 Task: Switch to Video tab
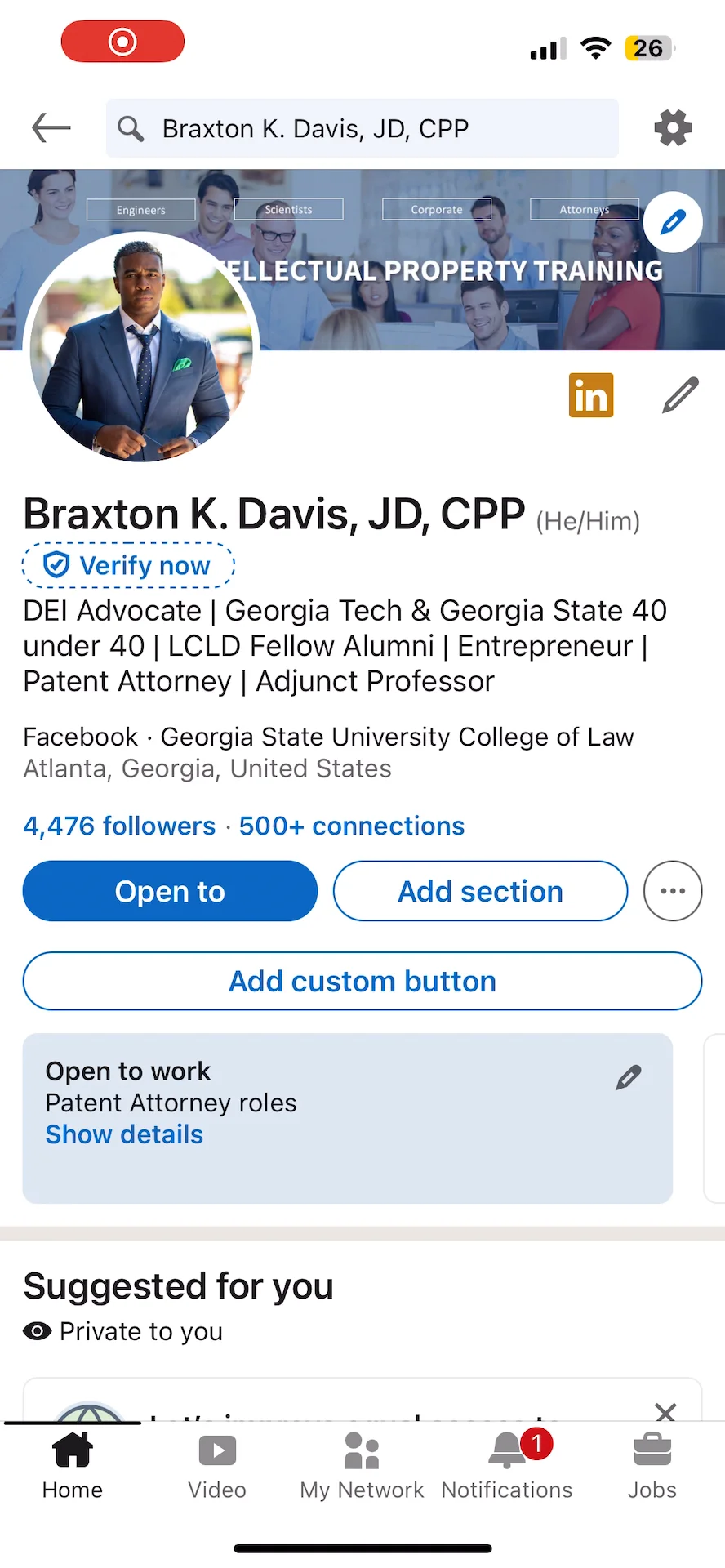(217, 1467)
